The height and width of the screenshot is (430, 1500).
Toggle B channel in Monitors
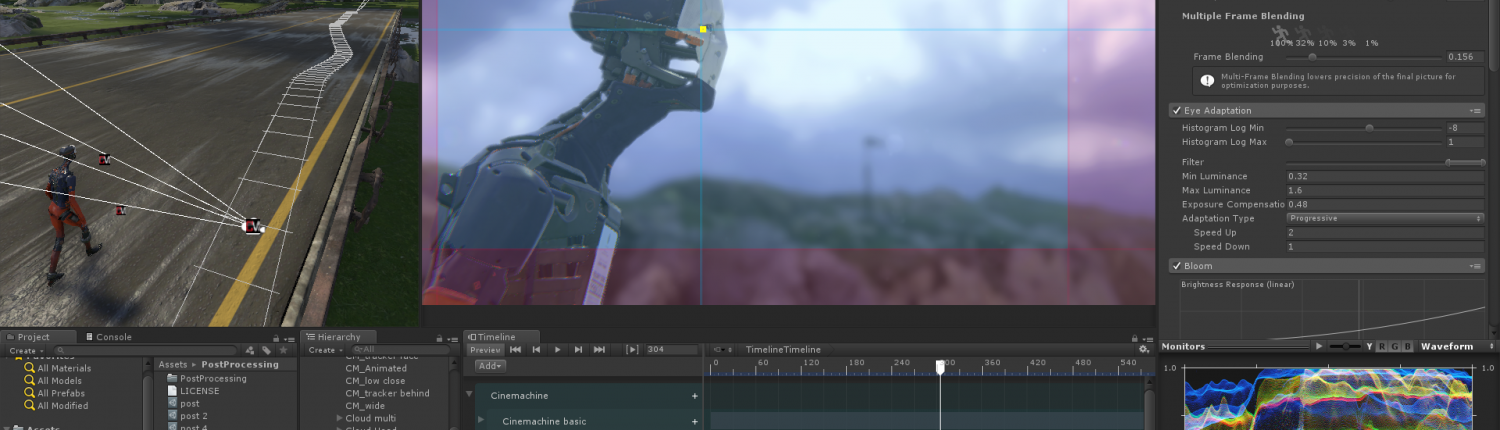[x=1408, y=346]
